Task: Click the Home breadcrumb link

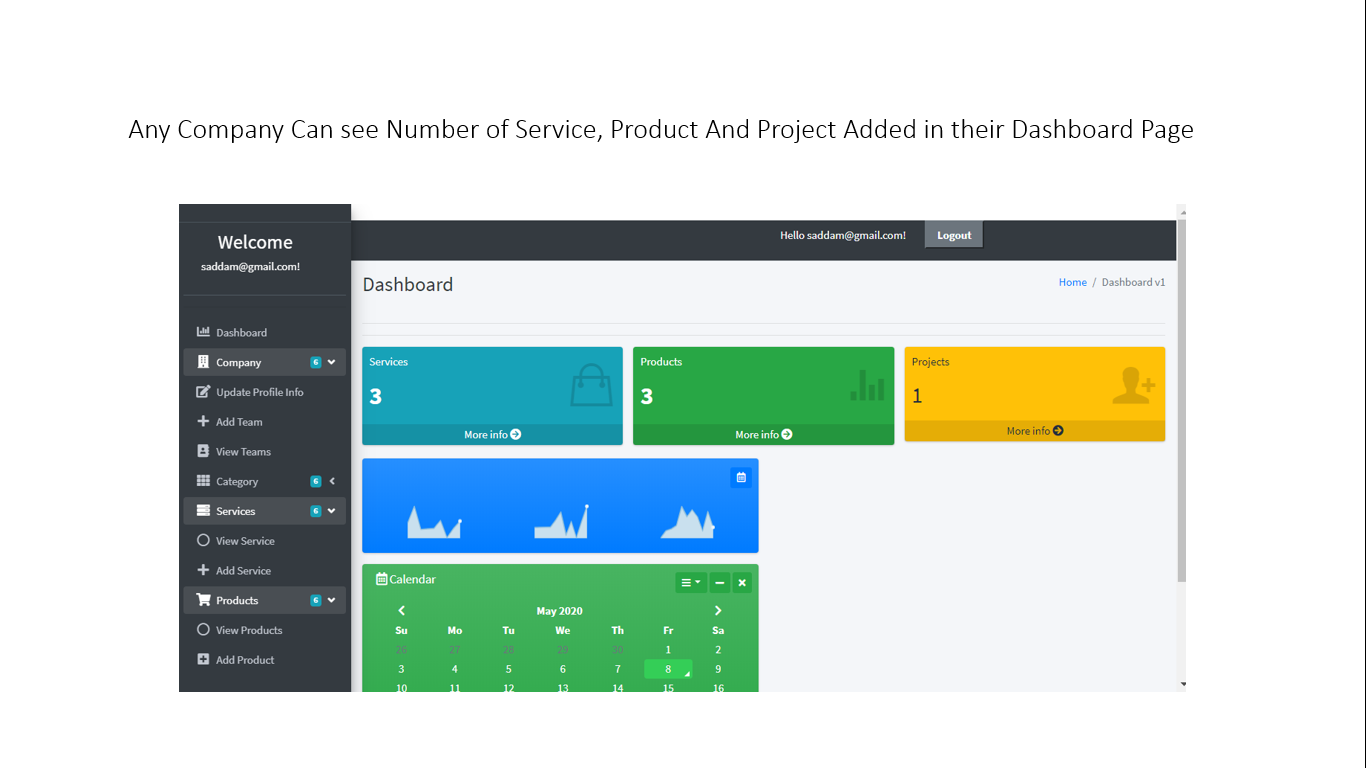Action: point(1073,282)
